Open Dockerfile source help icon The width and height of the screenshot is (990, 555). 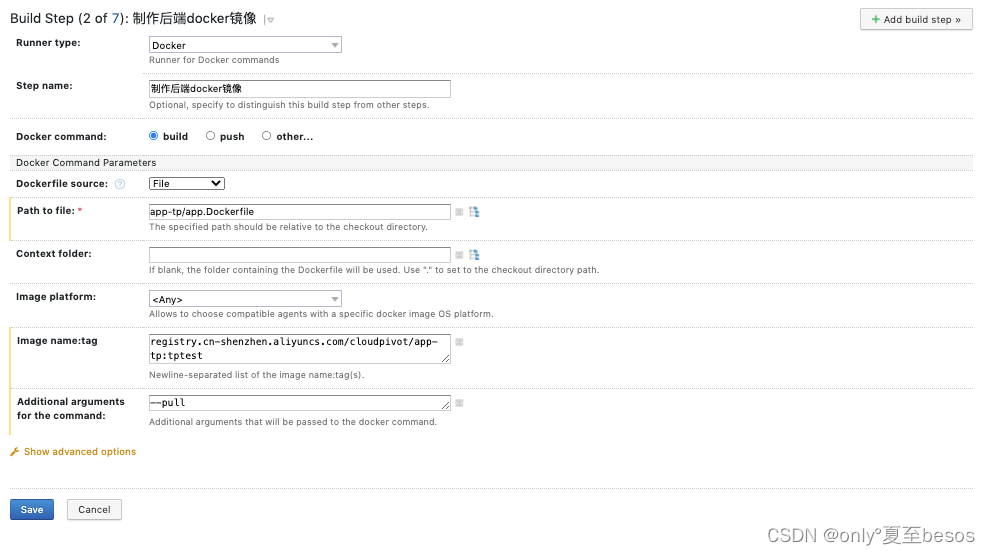click(x=120, y=184)
